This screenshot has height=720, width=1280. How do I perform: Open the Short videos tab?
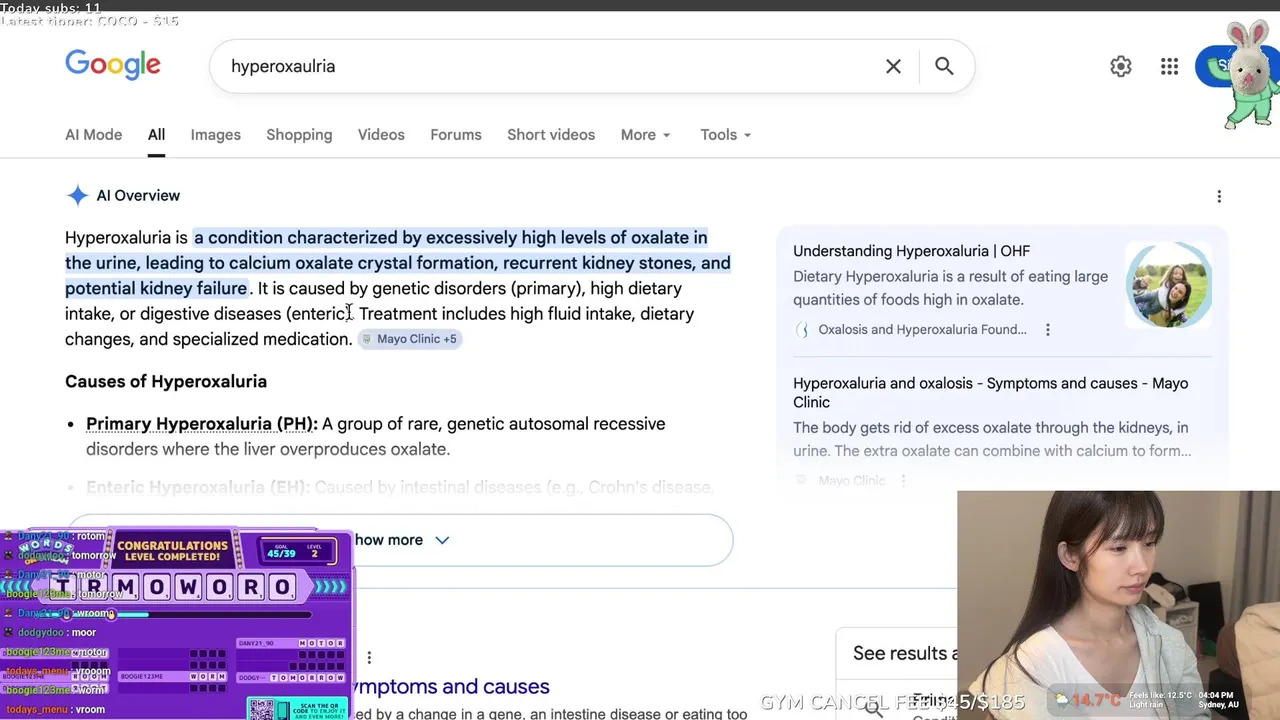pos(551,135)
